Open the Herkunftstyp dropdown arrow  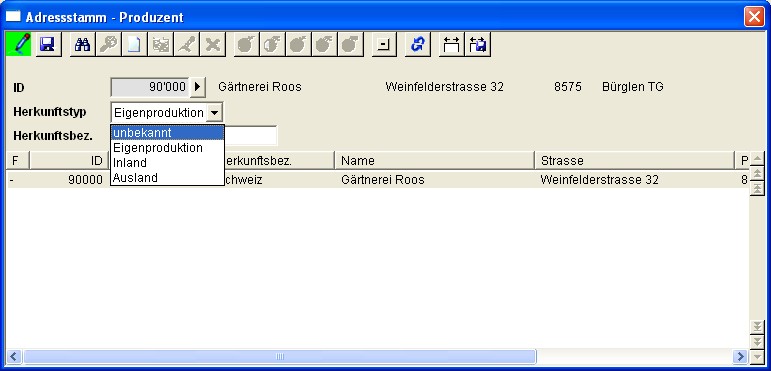coord(214,113)
